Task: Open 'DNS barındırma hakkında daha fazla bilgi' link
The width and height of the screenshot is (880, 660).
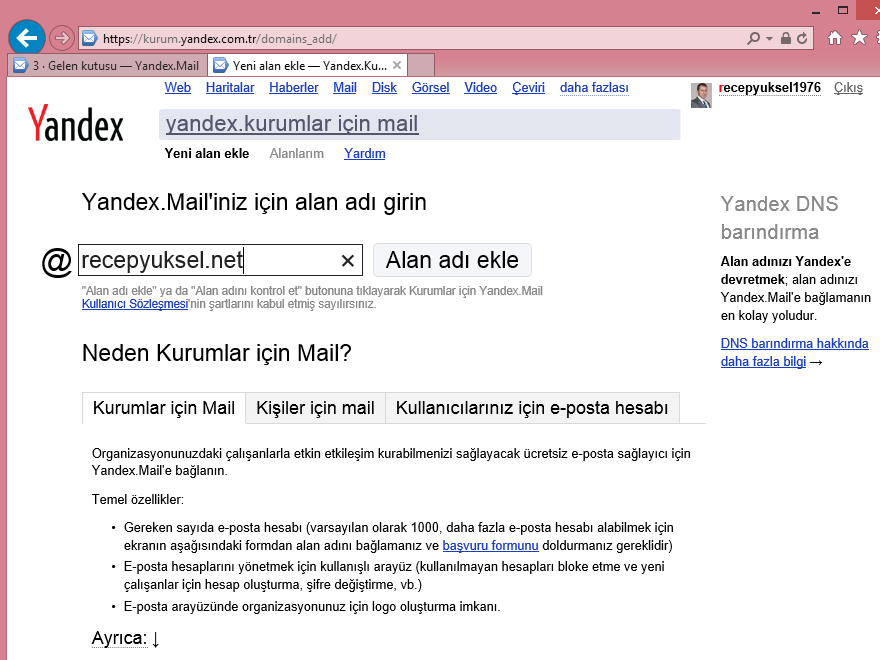Action: pos(795,352)
